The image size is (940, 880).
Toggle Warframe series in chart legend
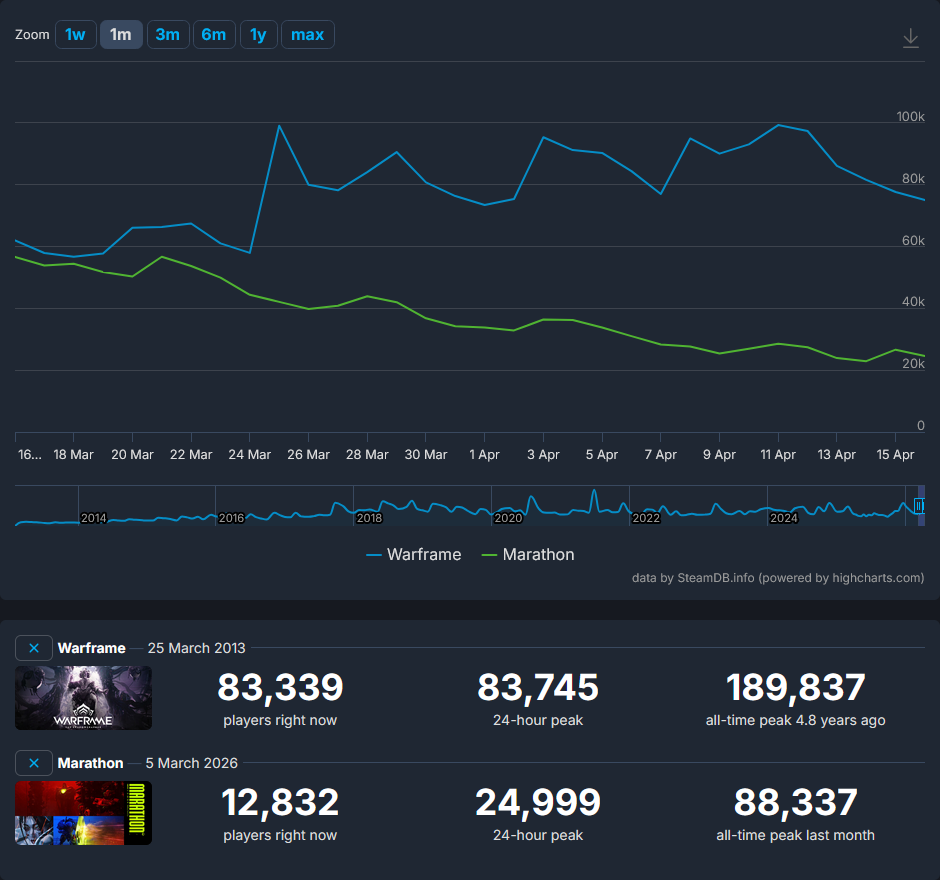tap(414, 554)
